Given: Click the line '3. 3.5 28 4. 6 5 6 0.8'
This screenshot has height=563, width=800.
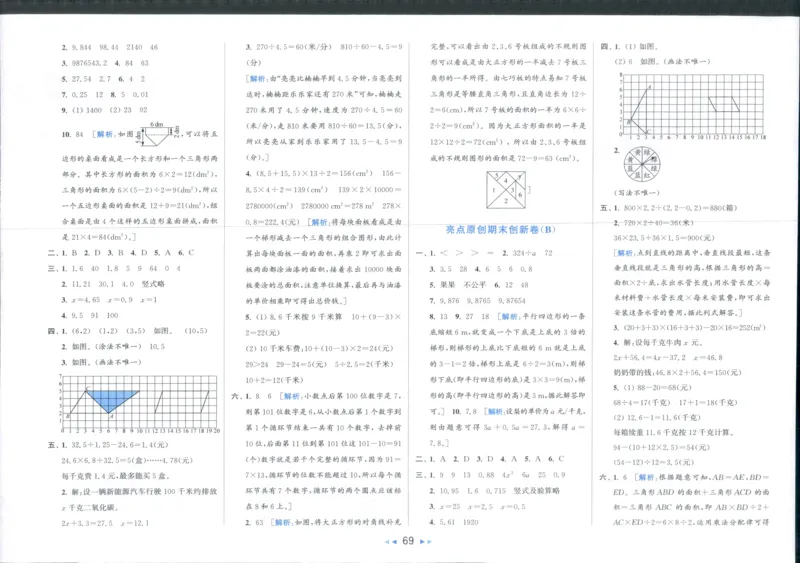Looking at the screenshot, I should (x=481, y=269).
